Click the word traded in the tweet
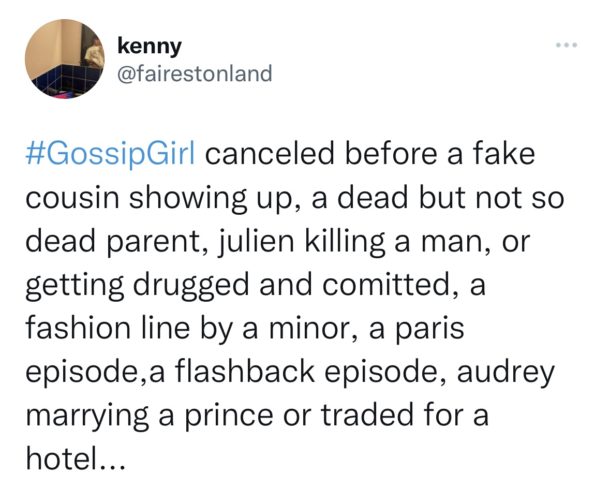Image resolution: width=595 pixels, height=488 pixels. click(x=367, y=415)
